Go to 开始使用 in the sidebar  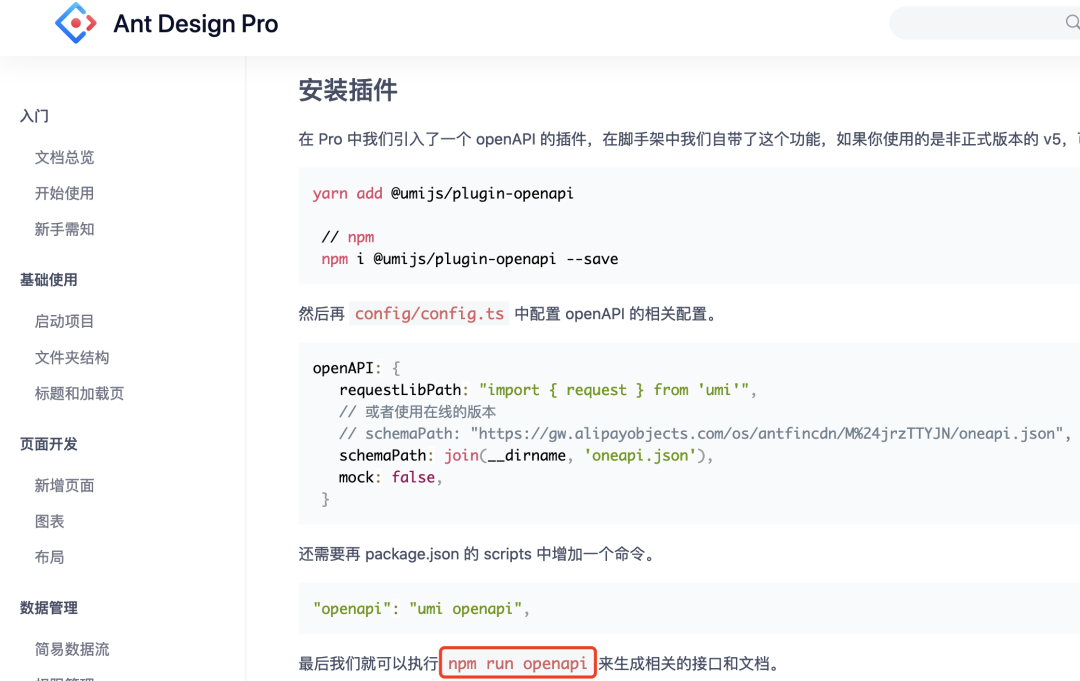pos(64,193)
